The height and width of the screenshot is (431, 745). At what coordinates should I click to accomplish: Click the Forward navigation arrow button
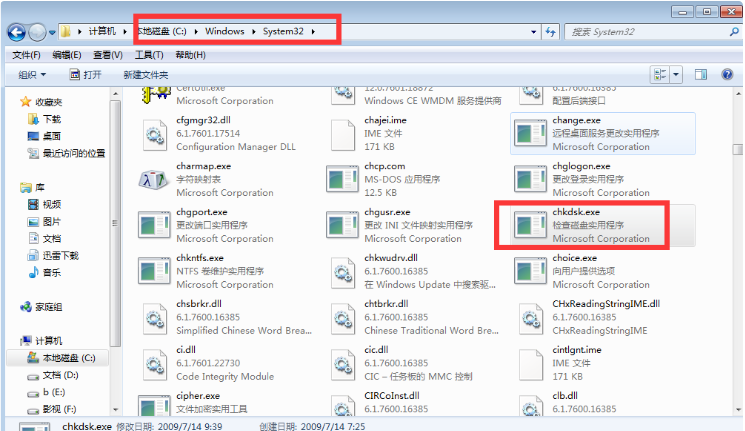(38, 32)
